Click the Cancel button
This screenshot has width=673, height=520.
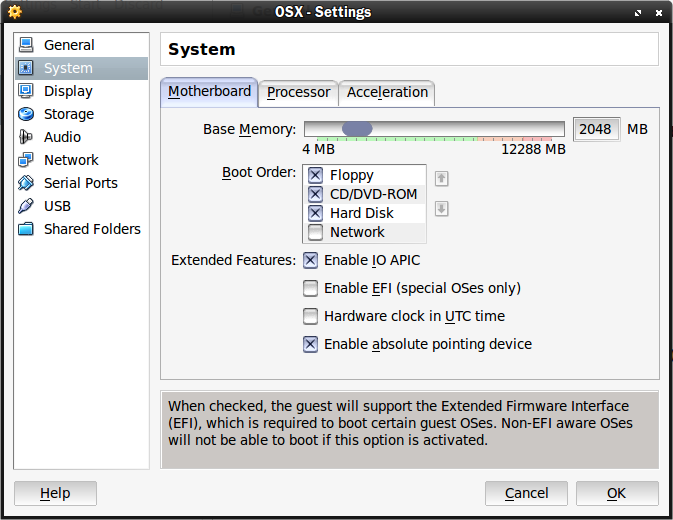tap(526, 493)
